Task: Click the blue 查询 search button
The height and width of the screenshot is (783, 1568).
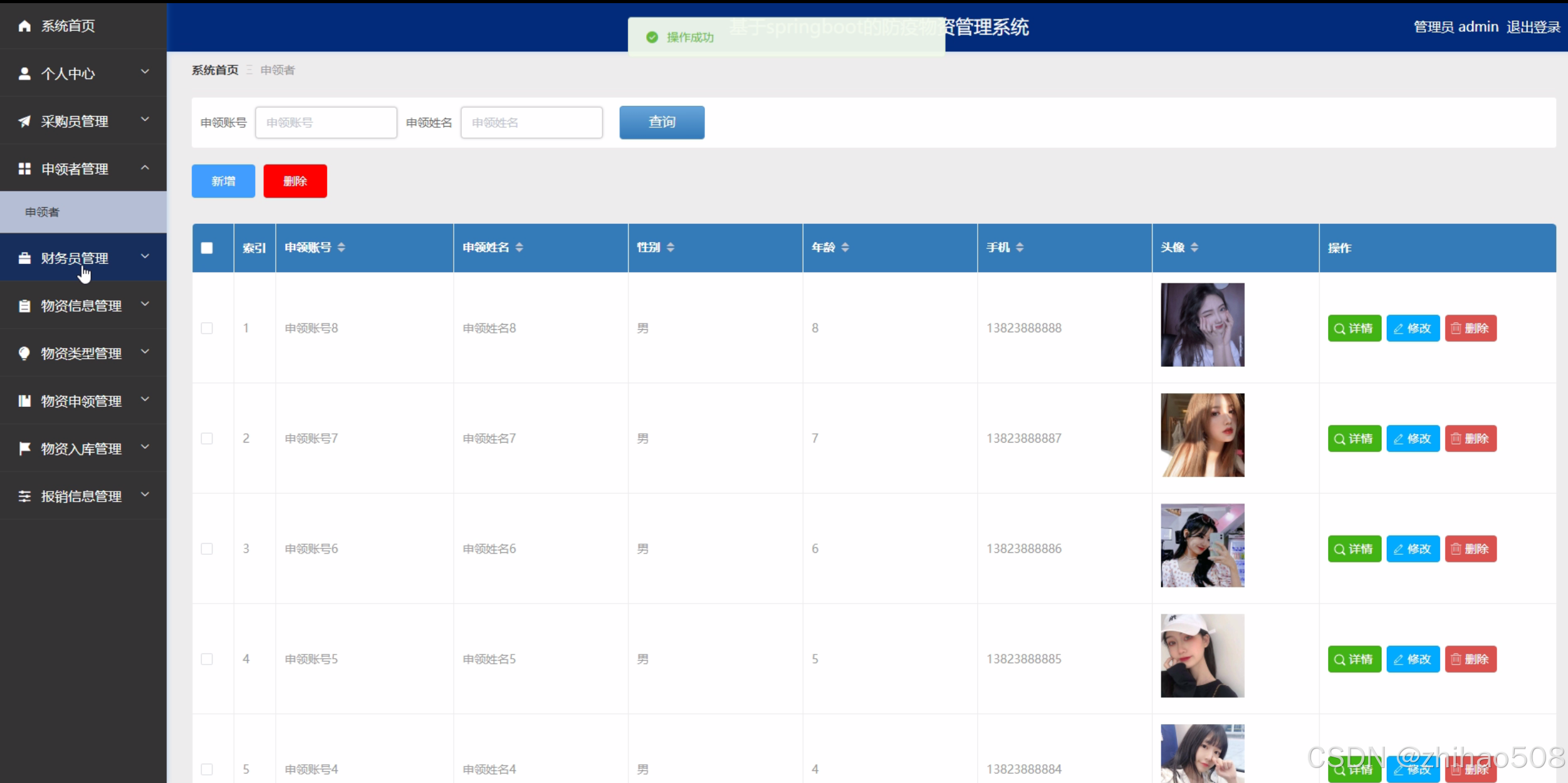Action: coord(662,122)
